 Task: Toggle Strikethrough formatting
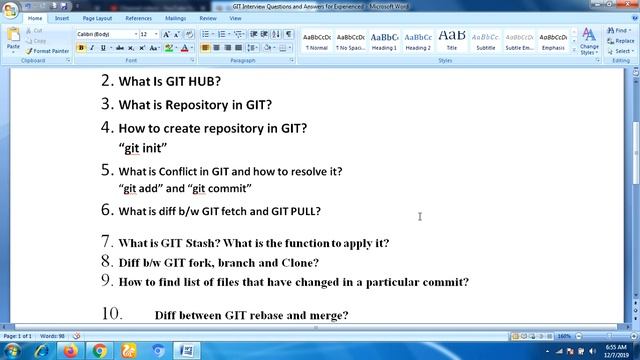point(120,48)
